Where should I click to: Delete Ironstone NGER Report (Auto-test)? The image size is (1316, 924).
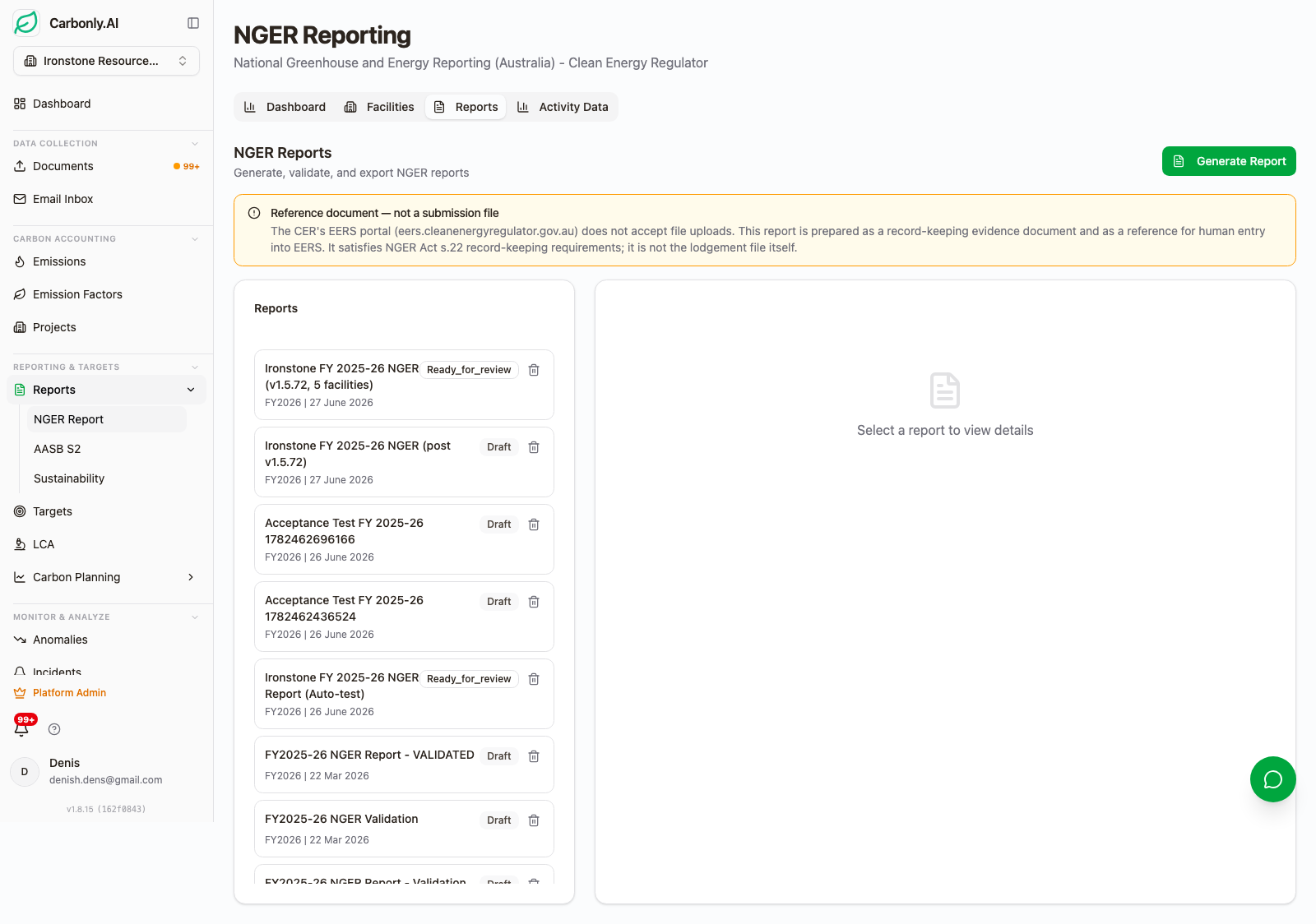tap(534, 679)
